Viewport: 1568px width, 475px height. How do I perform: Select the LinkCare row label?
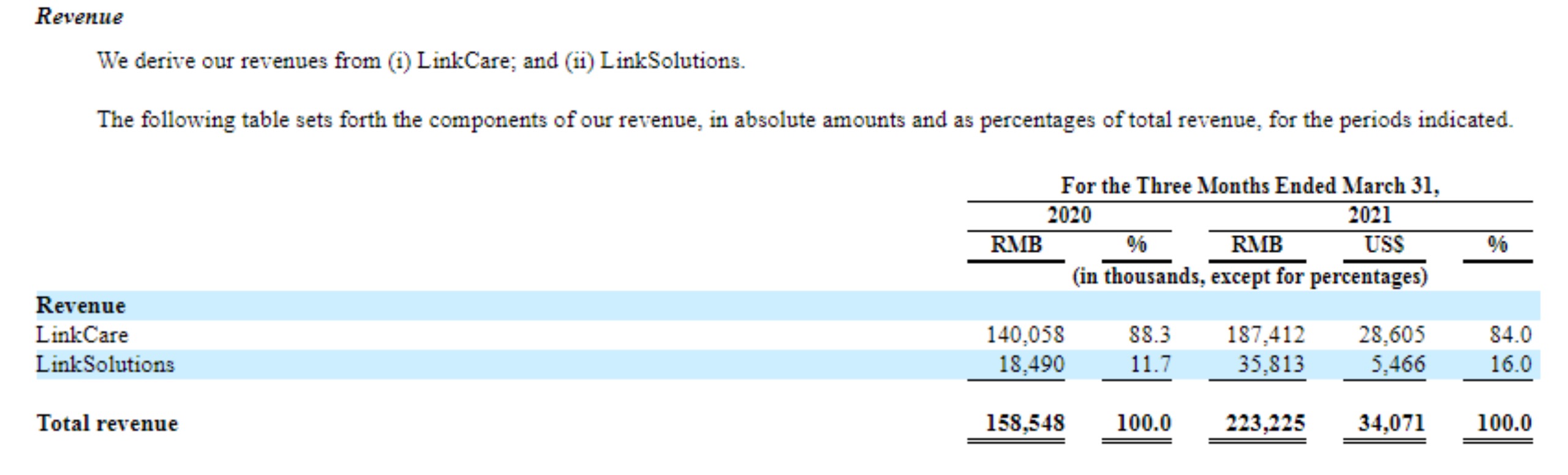82,335
